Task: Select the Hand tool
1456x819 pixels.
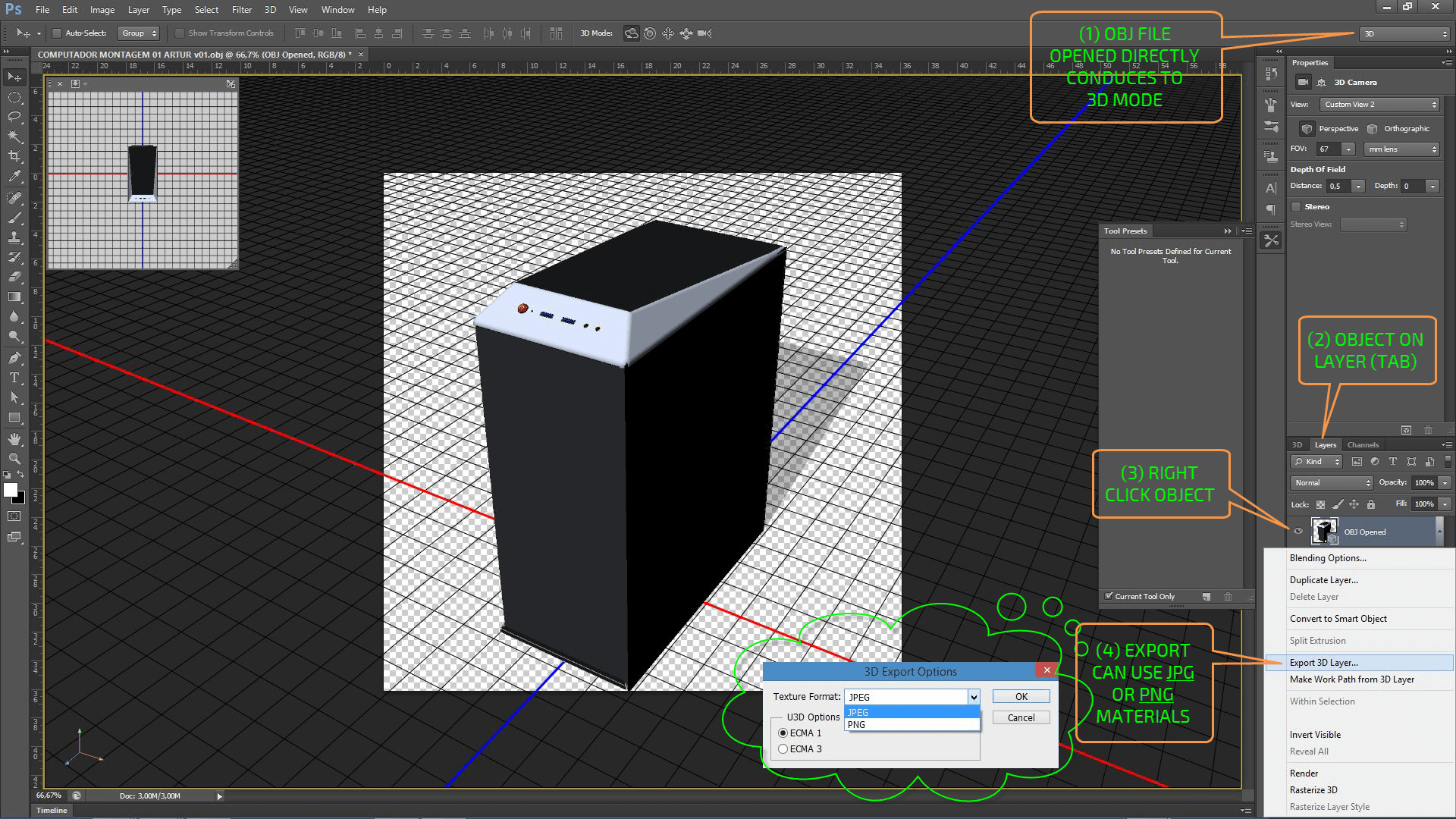Action: tap(14, 439)
